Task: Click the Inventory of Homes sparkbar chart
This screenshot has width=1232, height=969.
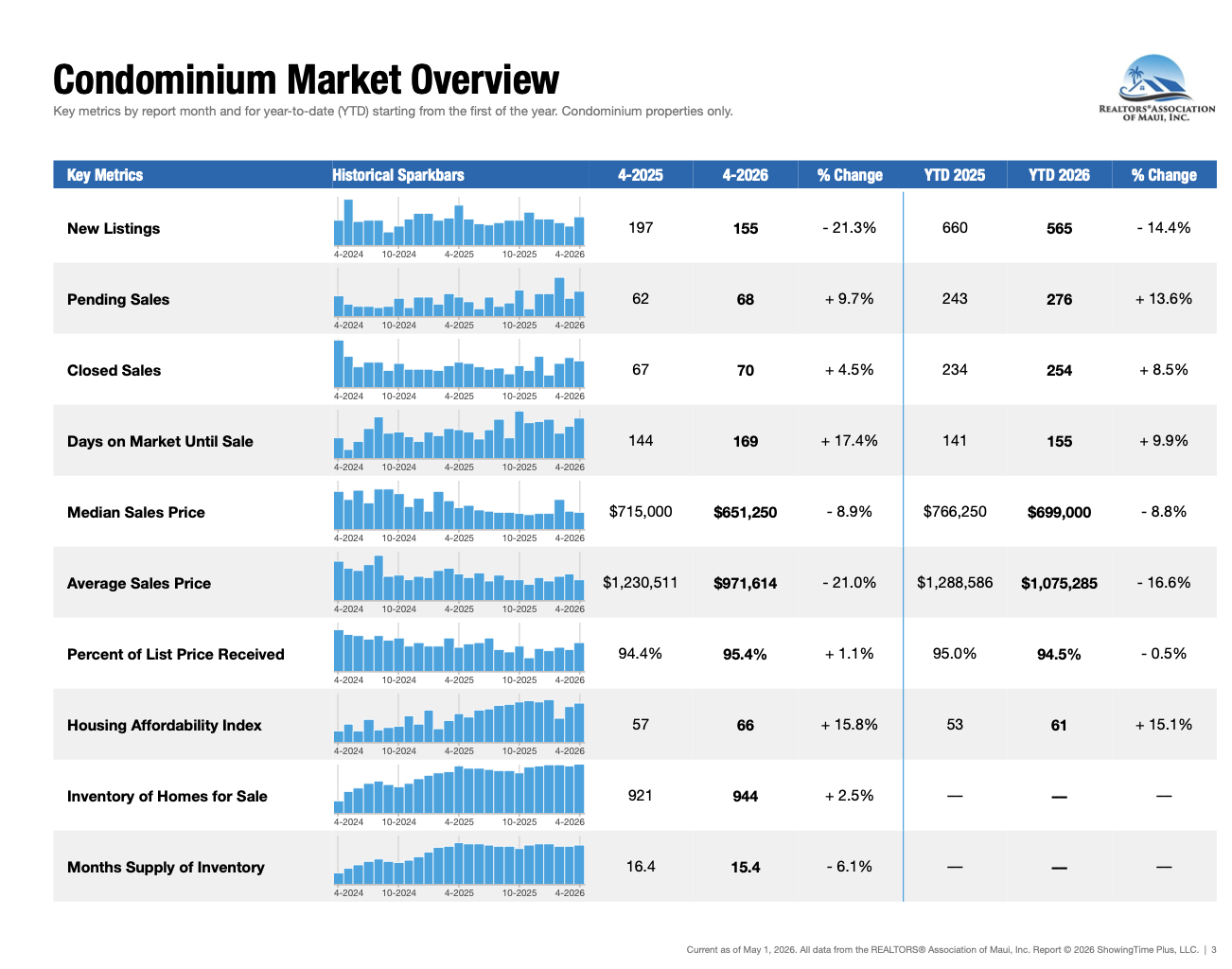Action: pos(459,795)
